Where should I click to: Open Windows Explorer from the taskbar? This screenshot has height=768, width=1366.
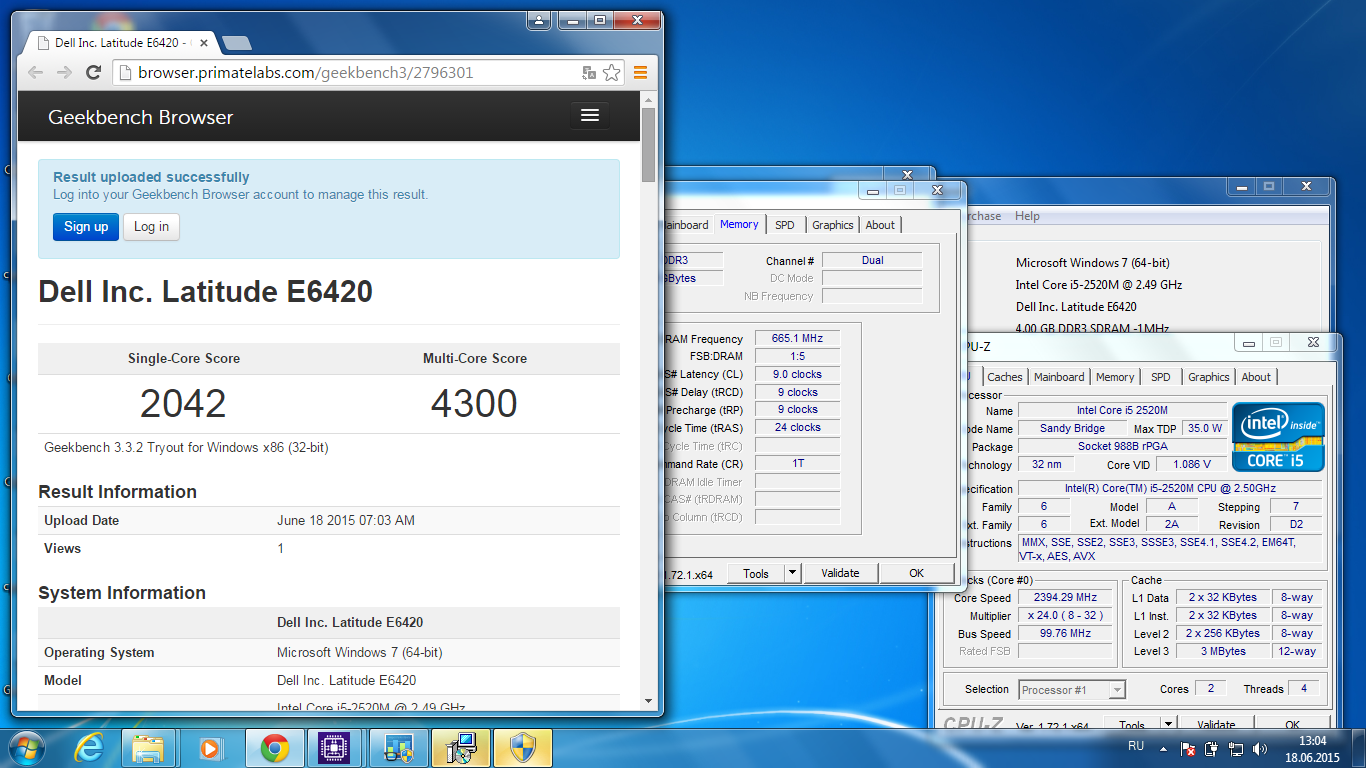[x=148, y=747]
